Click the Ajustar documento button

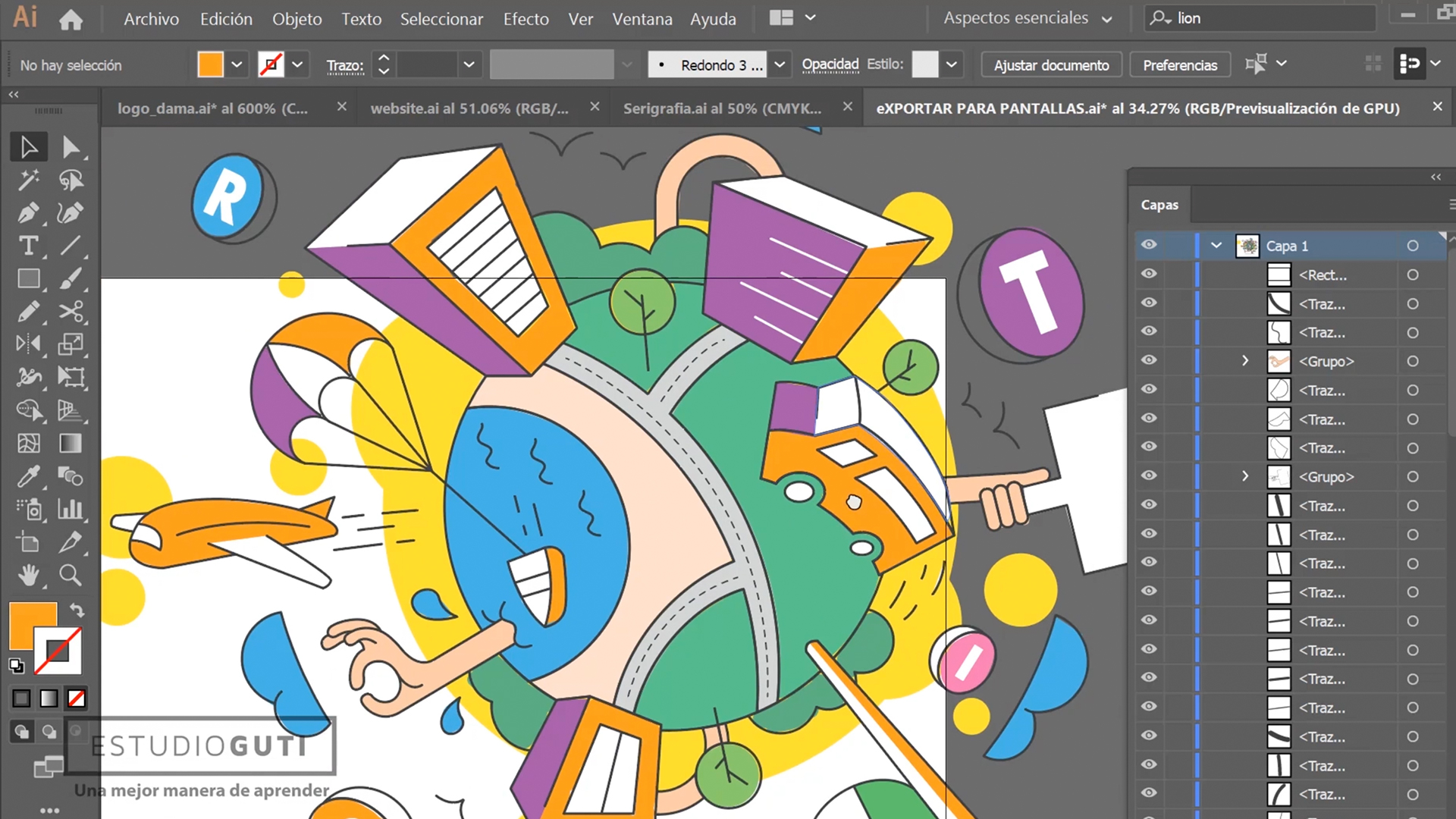tap(1051, 65)
